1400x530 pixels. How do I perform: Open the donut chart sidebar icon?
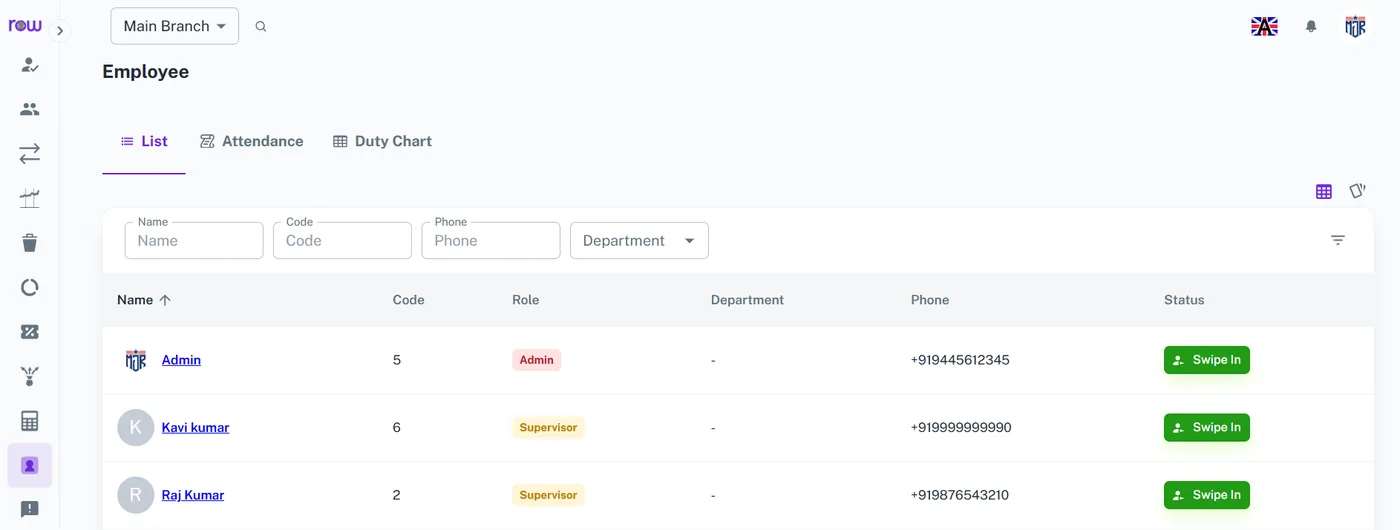point(30,287)
